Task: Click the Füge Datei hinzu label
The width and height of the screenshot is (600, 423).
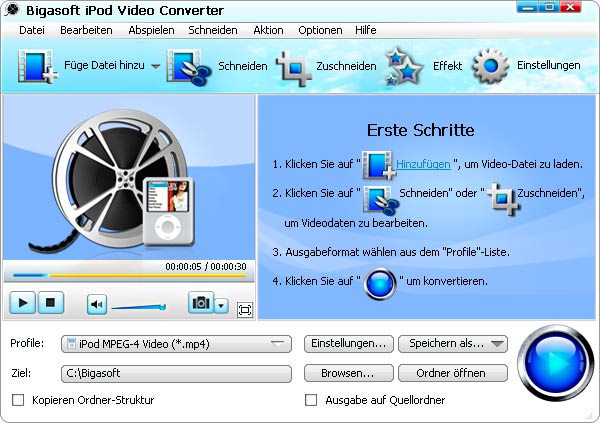Action: click(104, 65)
